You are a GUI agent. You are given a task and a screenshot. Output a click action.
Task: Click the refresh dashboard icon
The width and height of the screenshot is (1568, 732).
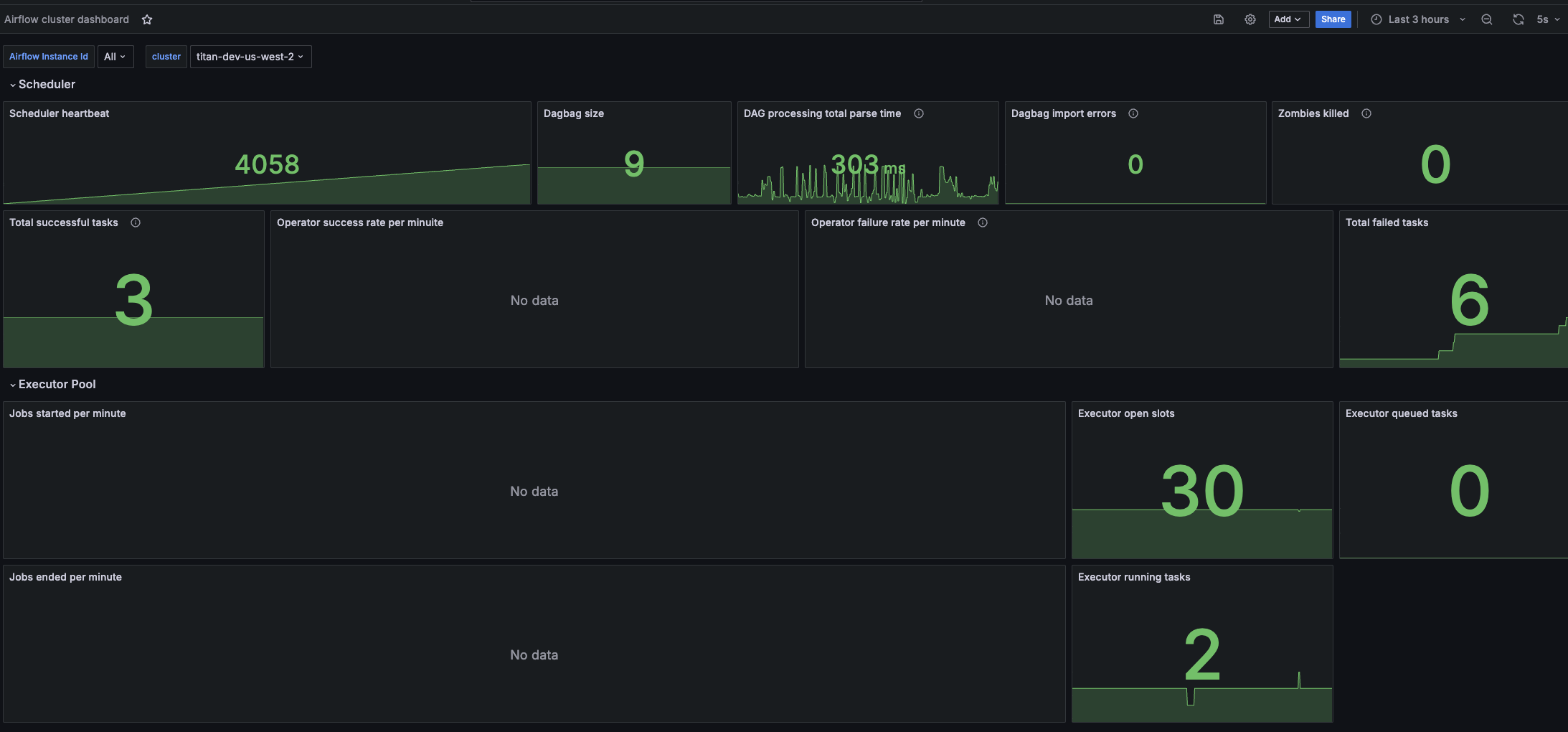click(1519, 19)
